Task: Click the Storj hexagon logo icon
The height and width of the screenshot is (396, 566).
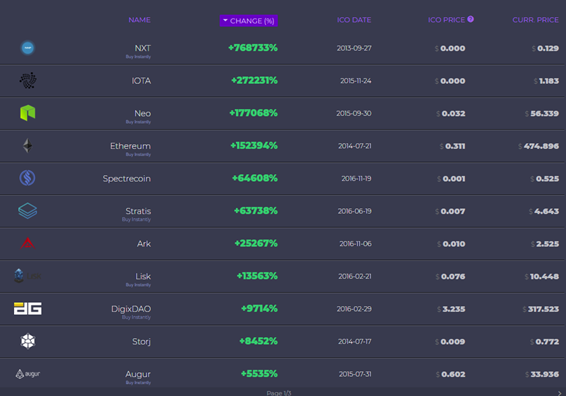Action: click(x=28, y=341)
